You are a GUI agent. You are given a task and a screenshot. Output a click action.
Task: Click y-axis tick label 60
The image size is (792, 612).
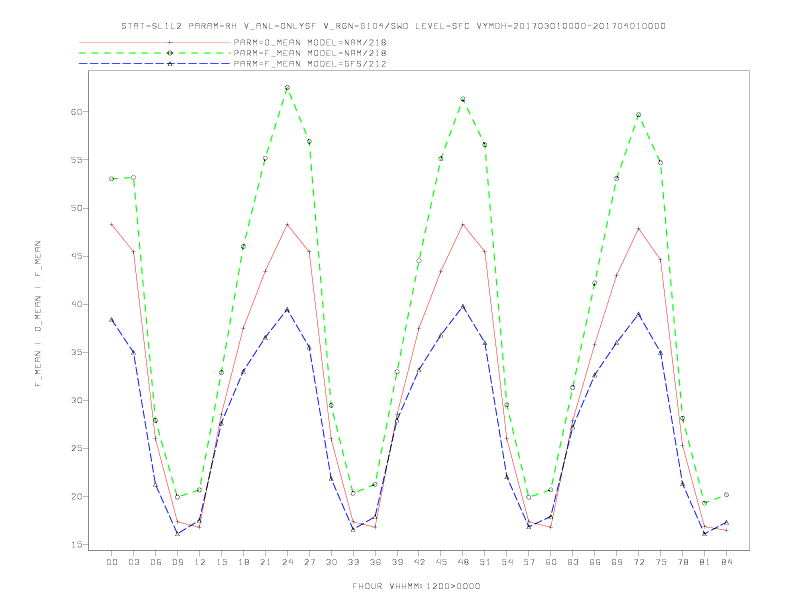[76, 112]
